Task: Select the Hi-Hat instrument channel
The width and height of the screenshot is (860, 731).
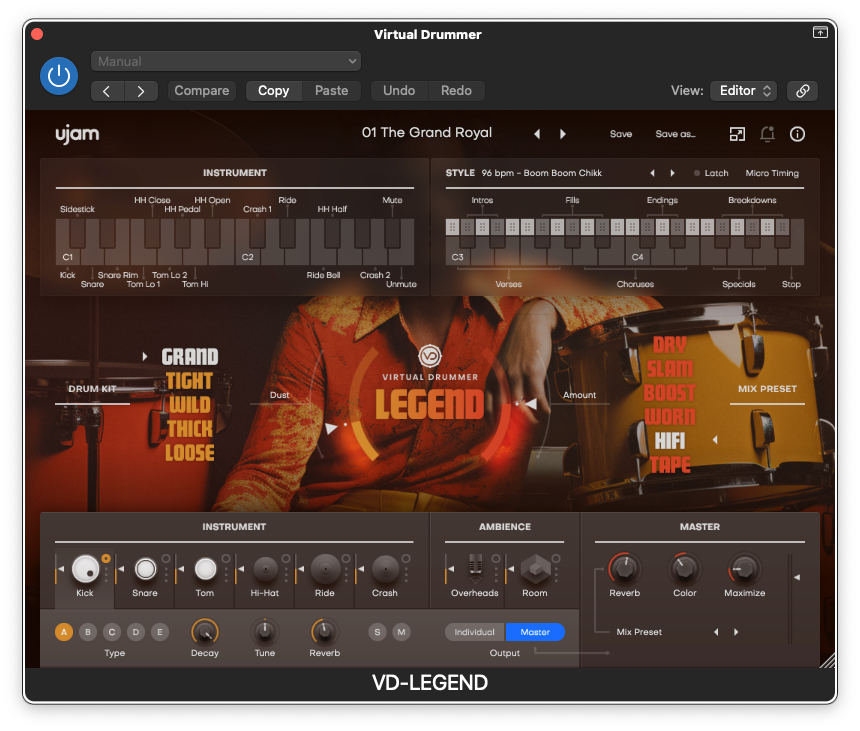Action: (265, 569)
